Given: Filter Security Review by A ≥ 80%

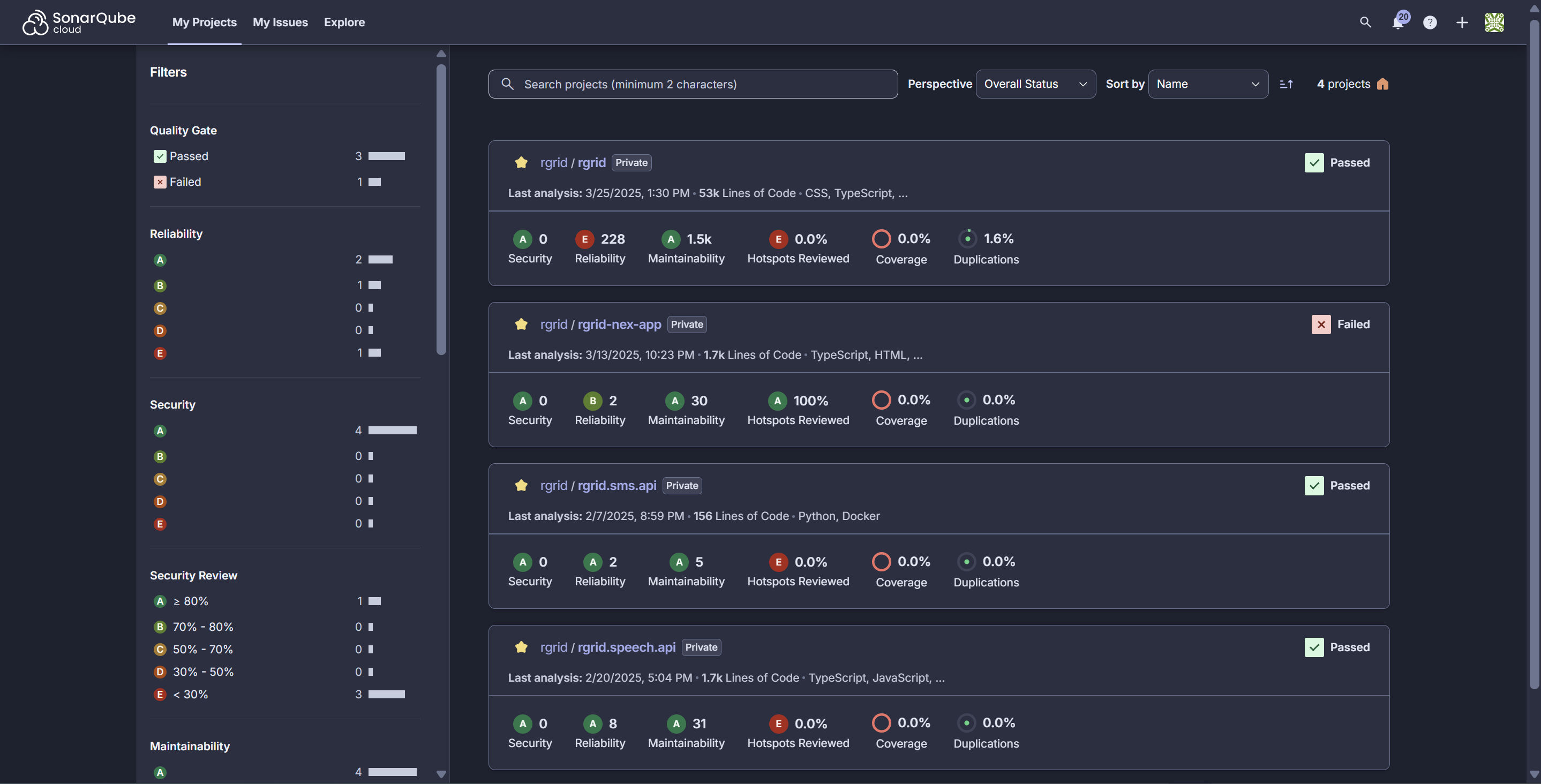Looking at the screenshot, I should [285, 601].
